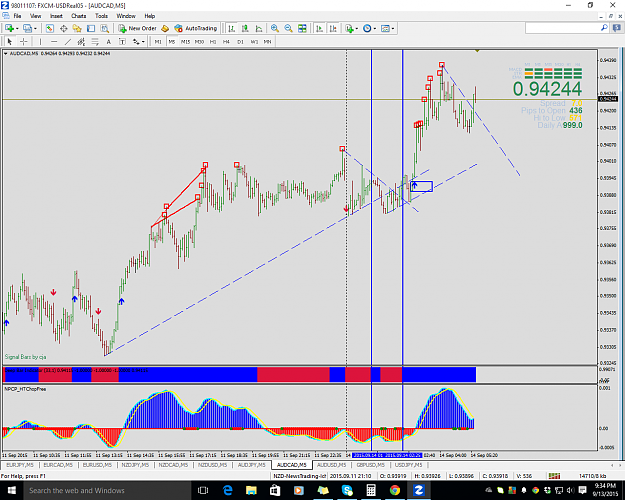Select the Equidistant Channel tool

coord(81,41)
